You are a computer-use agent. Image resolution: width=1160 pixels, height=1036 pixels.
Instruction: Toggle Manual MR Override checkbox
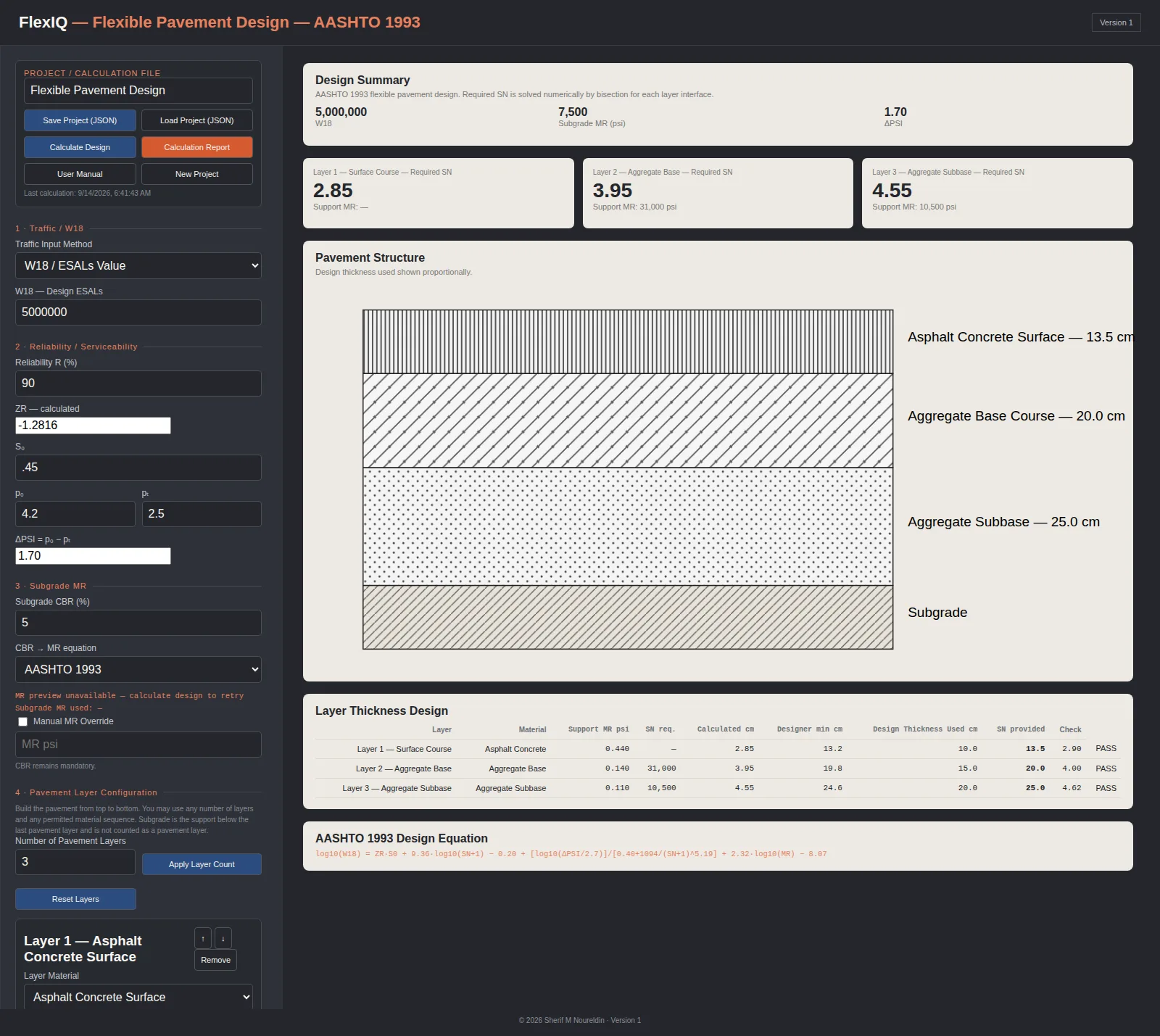[x=22, y=721]
